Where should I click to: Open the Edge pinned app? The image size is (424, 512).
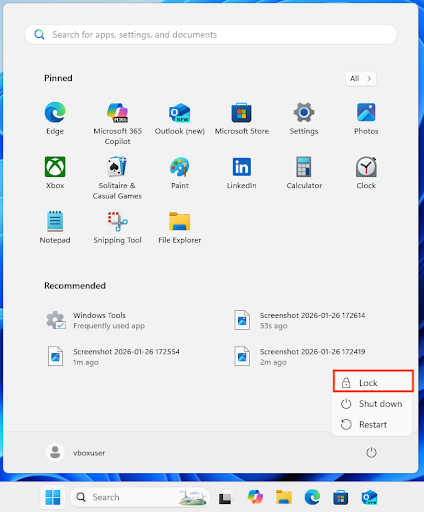click(55, 118)
